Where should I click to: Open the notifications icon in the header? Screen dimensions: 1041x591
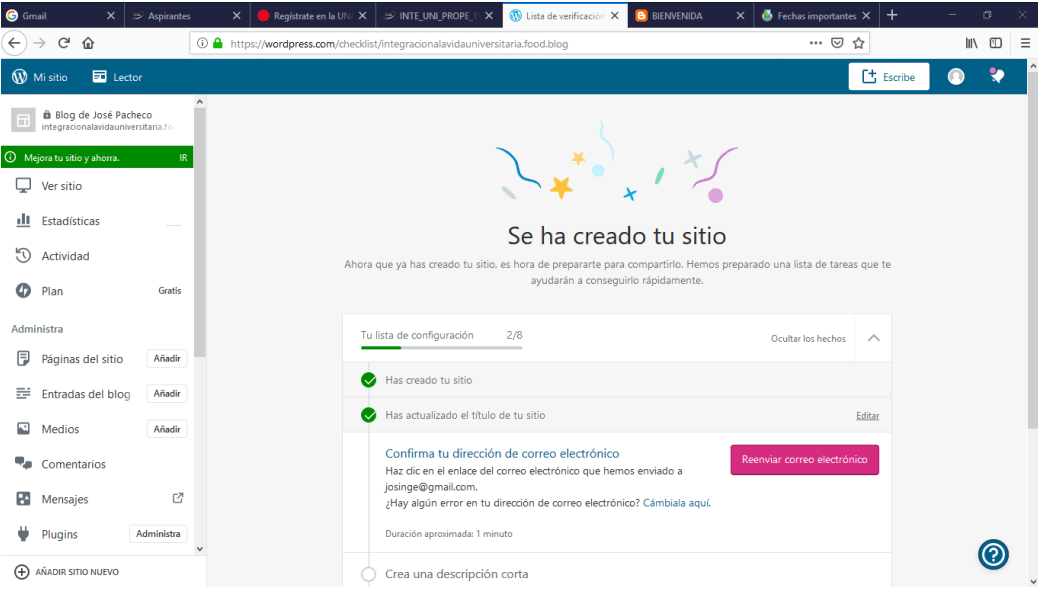996,76
